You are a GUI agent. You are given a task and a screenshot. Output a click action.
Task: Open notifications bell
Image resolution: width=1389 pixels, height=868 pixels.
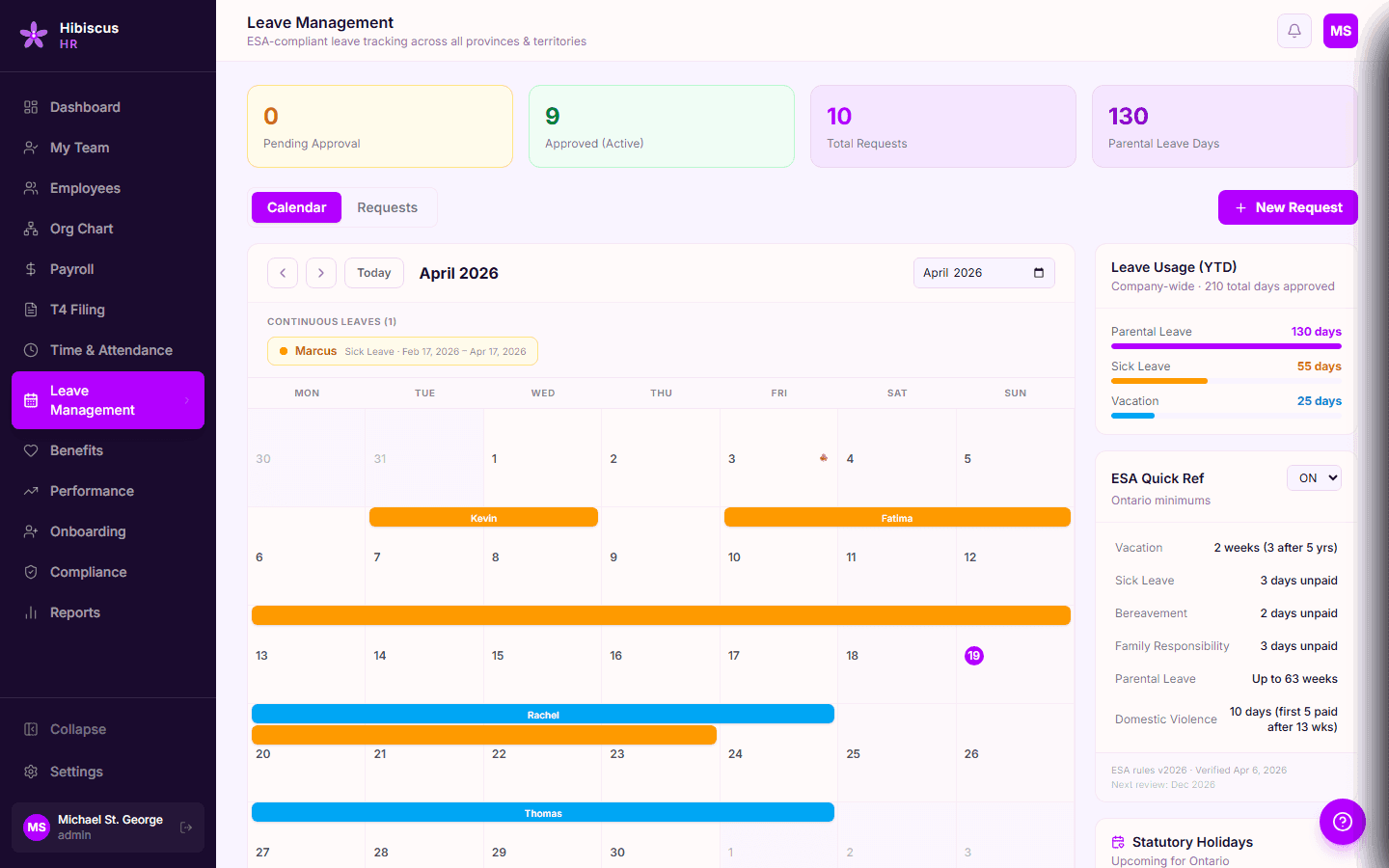click(1294, 31)
